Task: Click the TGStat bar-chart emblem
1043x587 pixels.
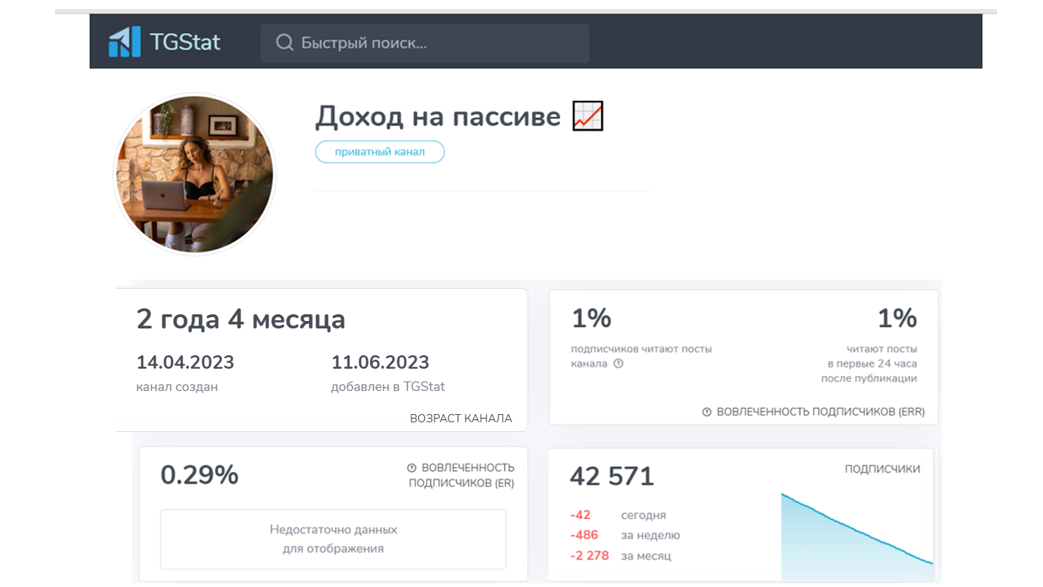Action: coord(123,42)
